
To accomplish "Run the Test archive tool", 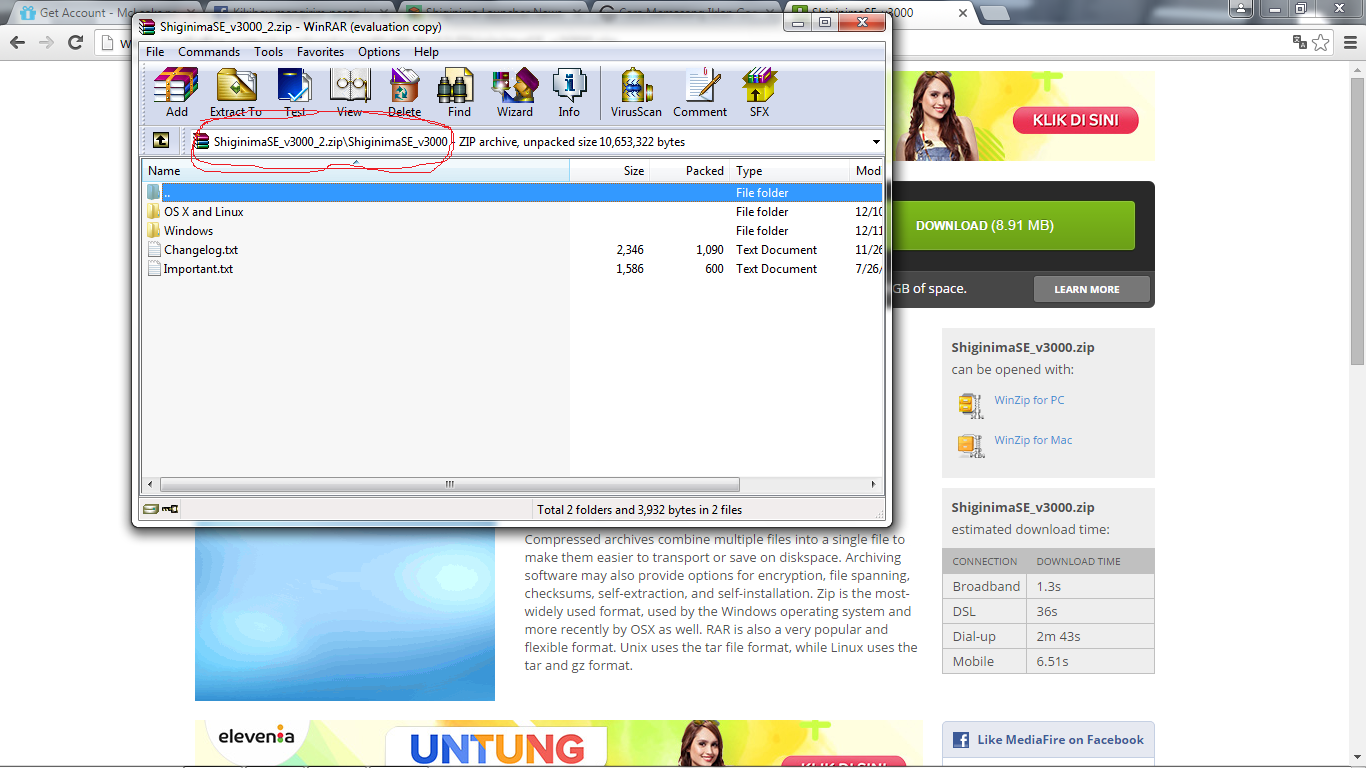I will coord(295,93).
